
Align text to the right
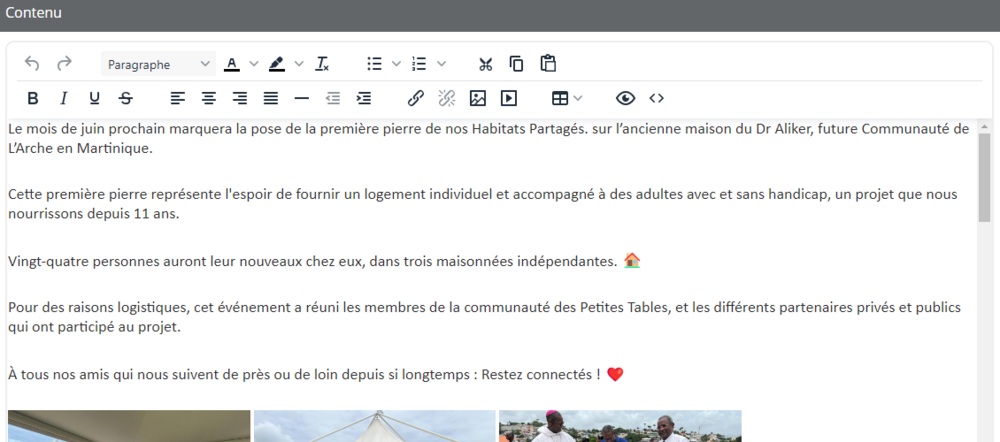click(x=240, y=98)
